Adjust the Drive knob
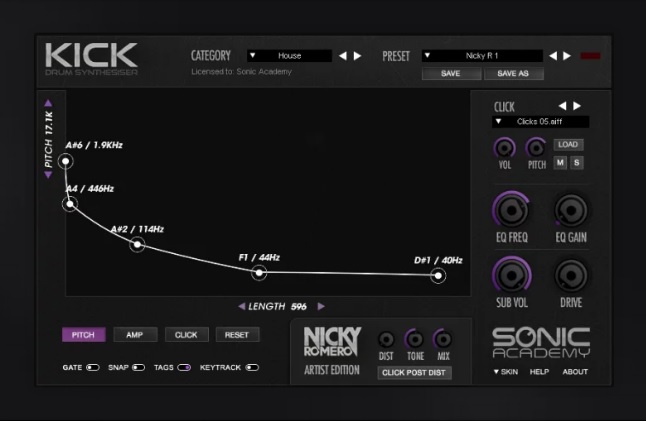646x421 pixels. click(571, 276)
